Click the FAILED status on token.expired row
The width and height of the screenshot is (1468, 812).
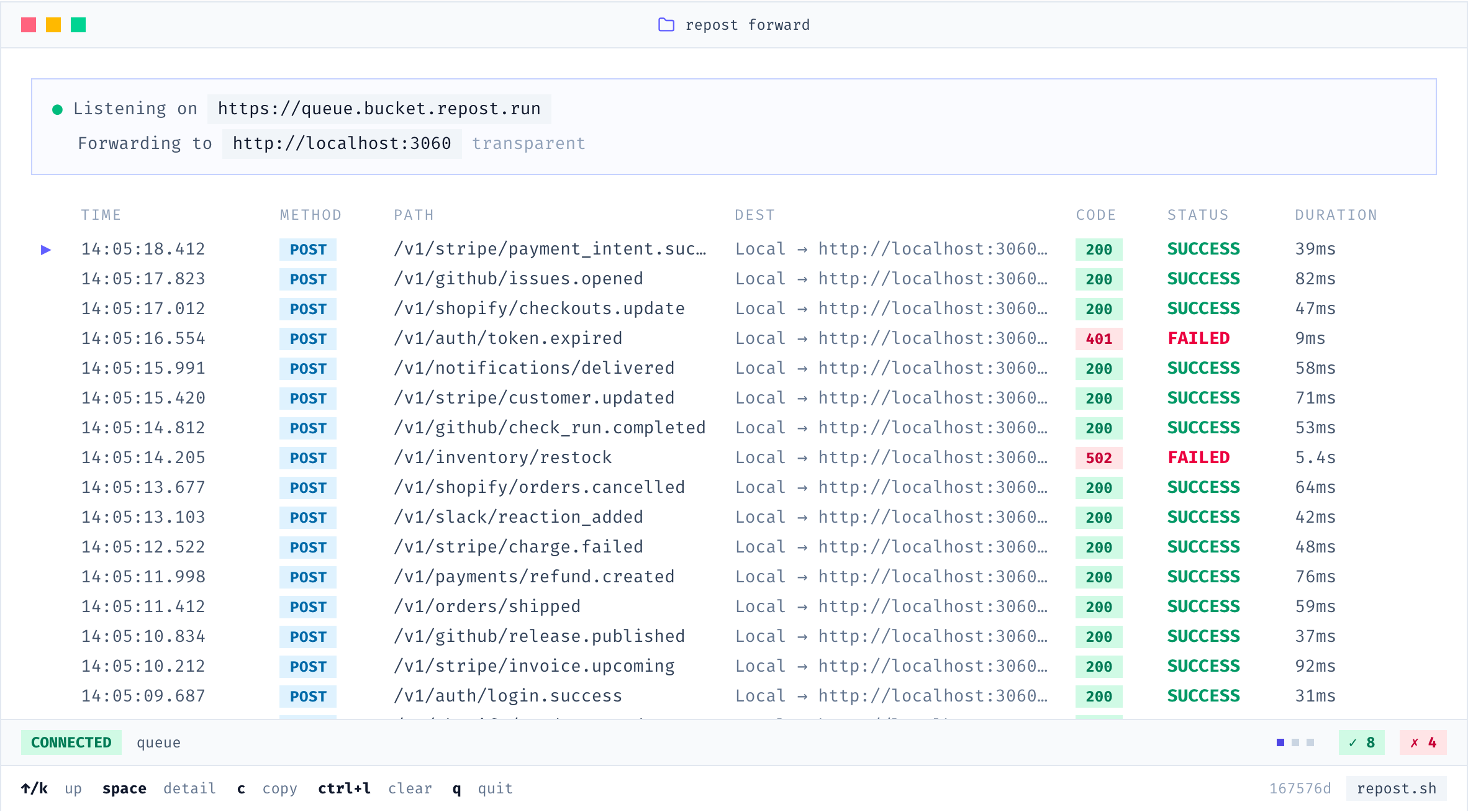1198,338
